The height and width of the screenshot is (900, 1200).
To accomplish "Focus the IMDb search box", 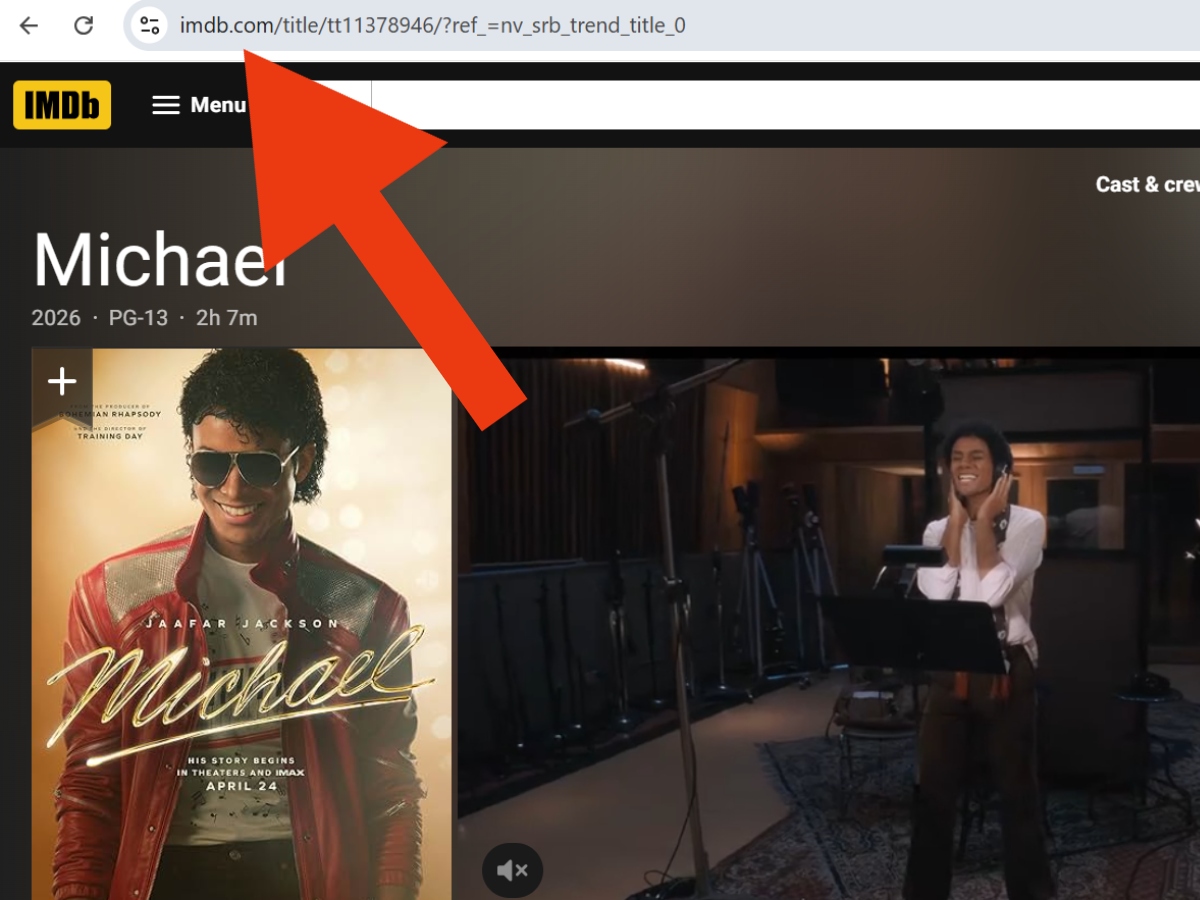I will click(x=780, y=105).
